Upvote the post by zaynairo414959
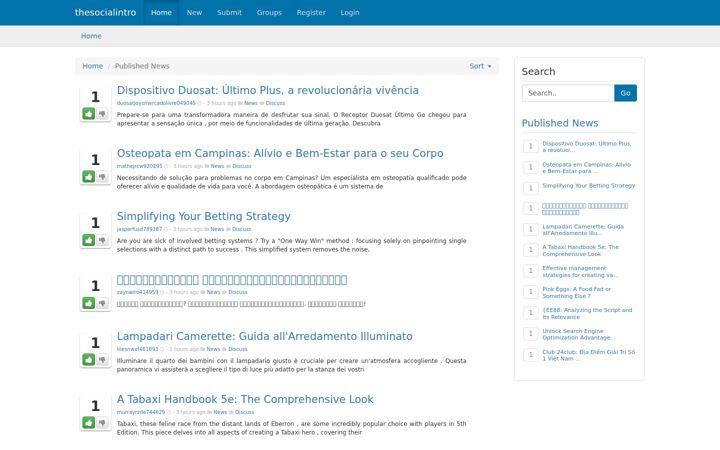Screen dimensions: 720x450 pos(89,303)
